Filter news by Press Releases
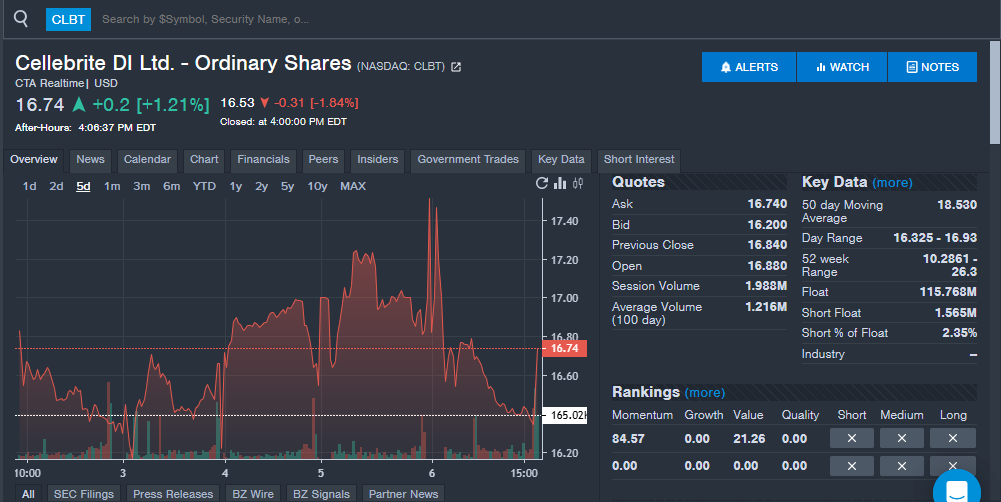 tap(173, 494)
